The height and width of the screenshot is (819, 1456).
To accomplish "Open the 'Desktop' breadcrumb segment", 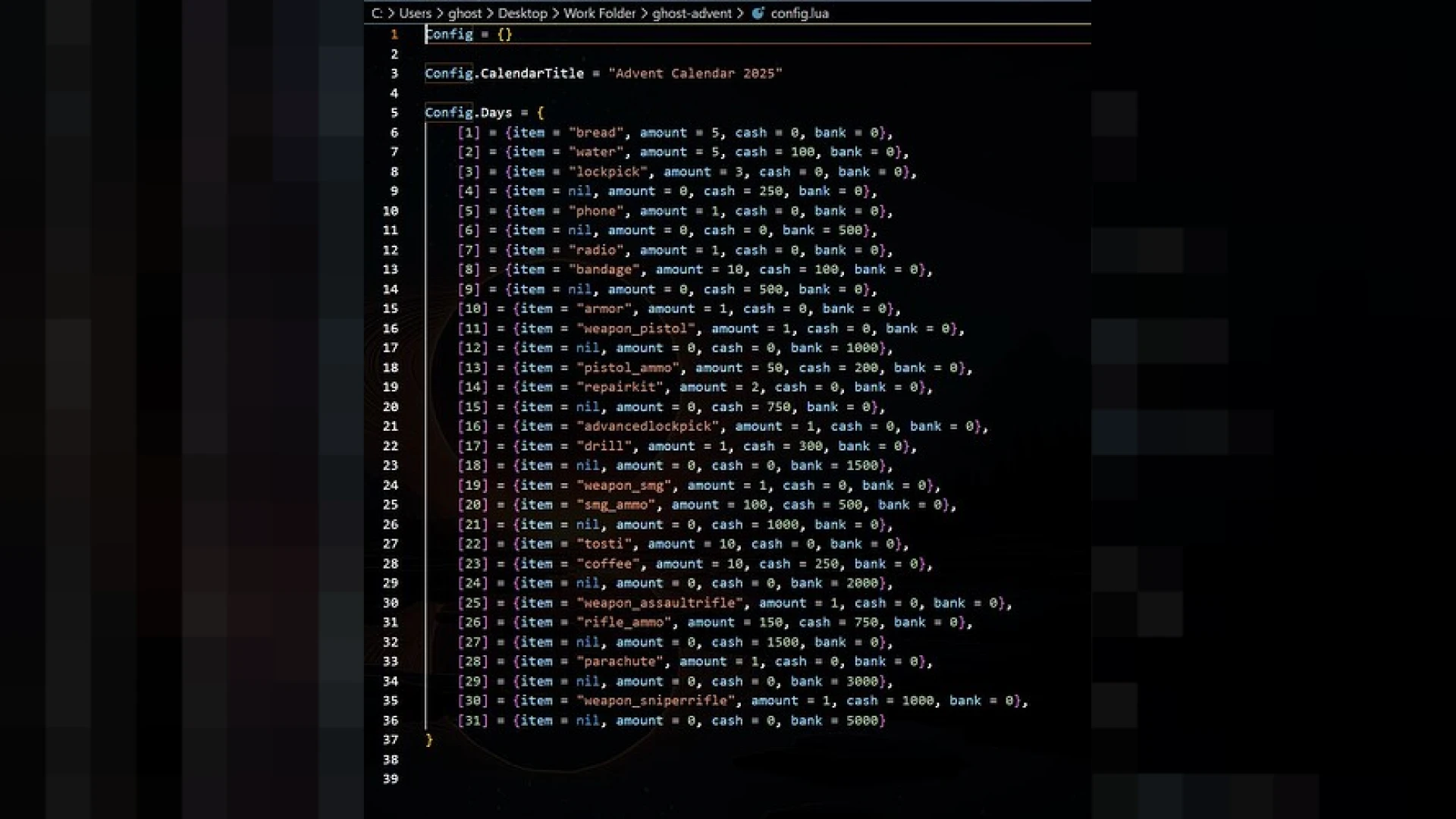I will pos(522,13).
